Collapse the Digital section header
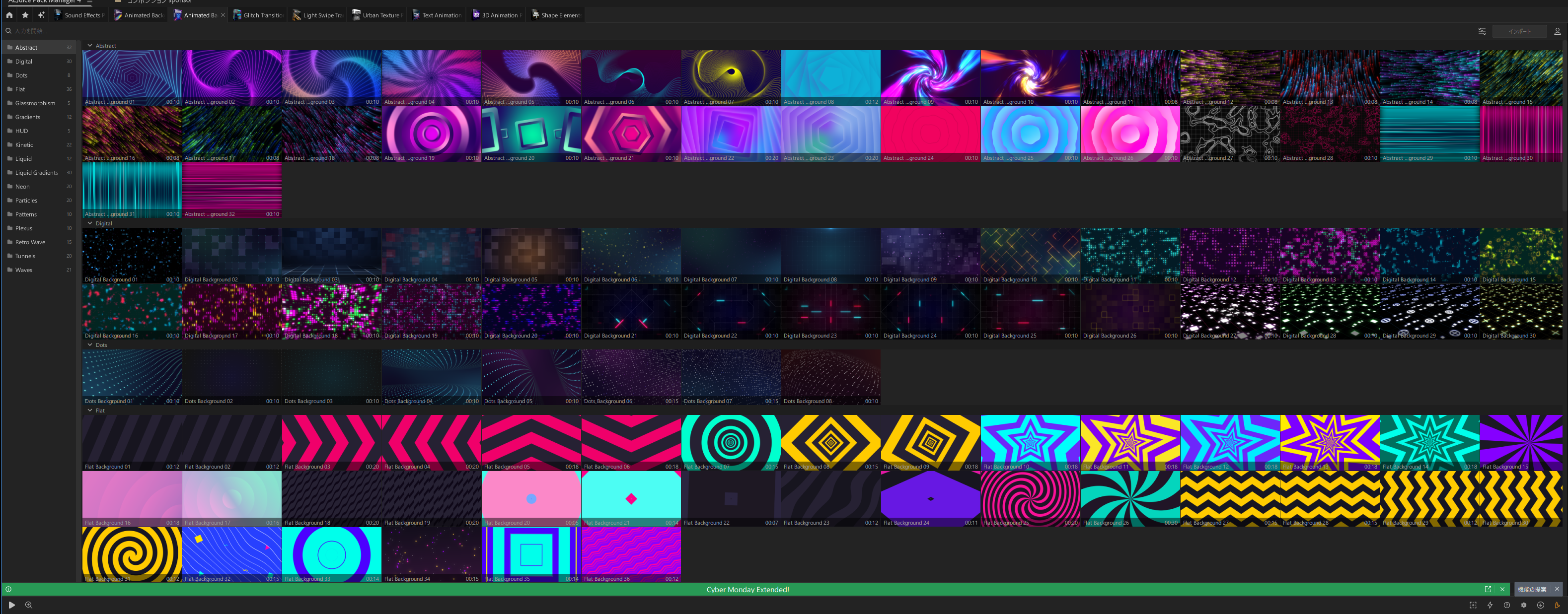Image resolution: width=1568 pixels, height=614 pixels. point(90,223)
